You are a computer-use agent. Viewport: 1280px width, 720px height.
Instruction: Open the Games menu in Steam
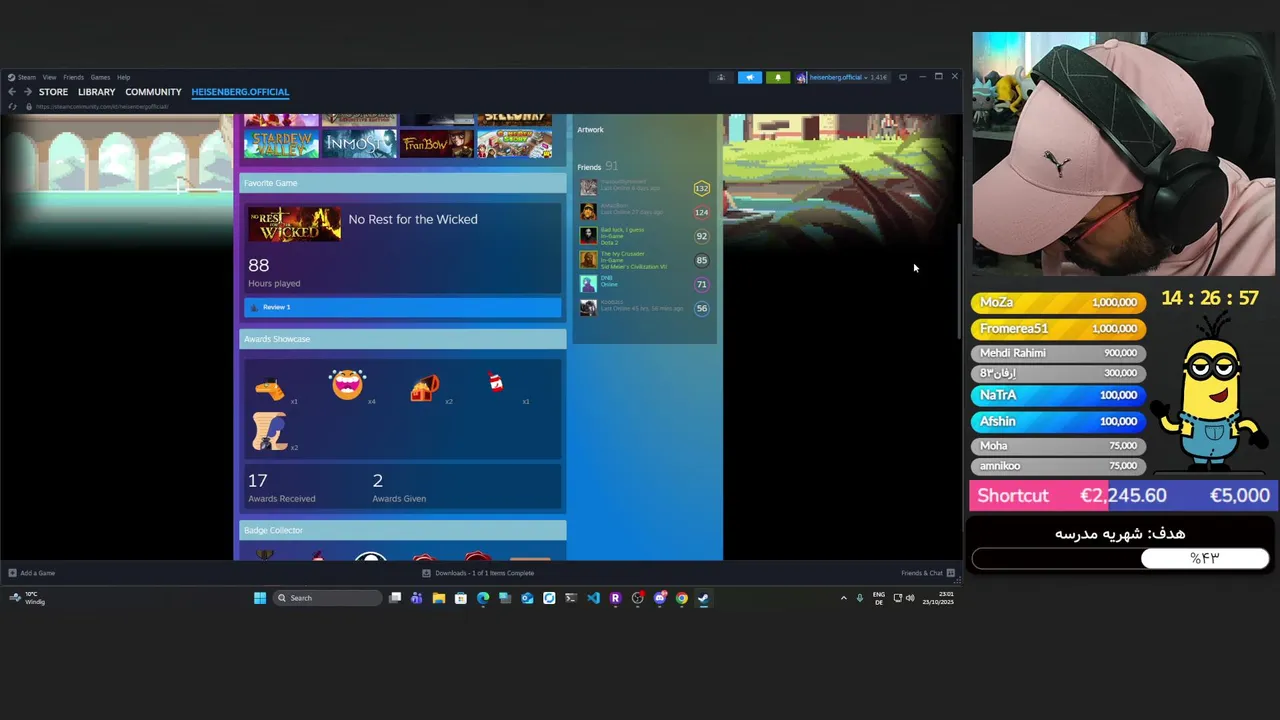pyautogui.click(x=100, y=77)
